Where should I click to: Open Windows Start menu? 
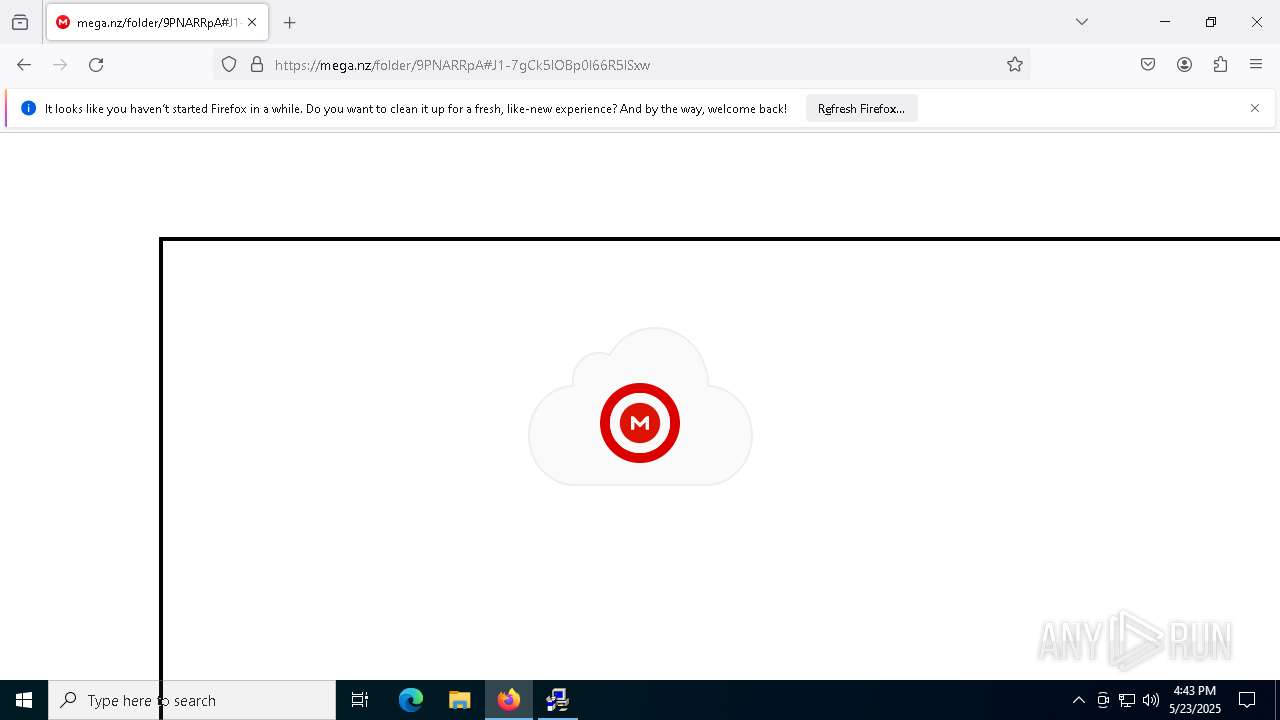24,700
